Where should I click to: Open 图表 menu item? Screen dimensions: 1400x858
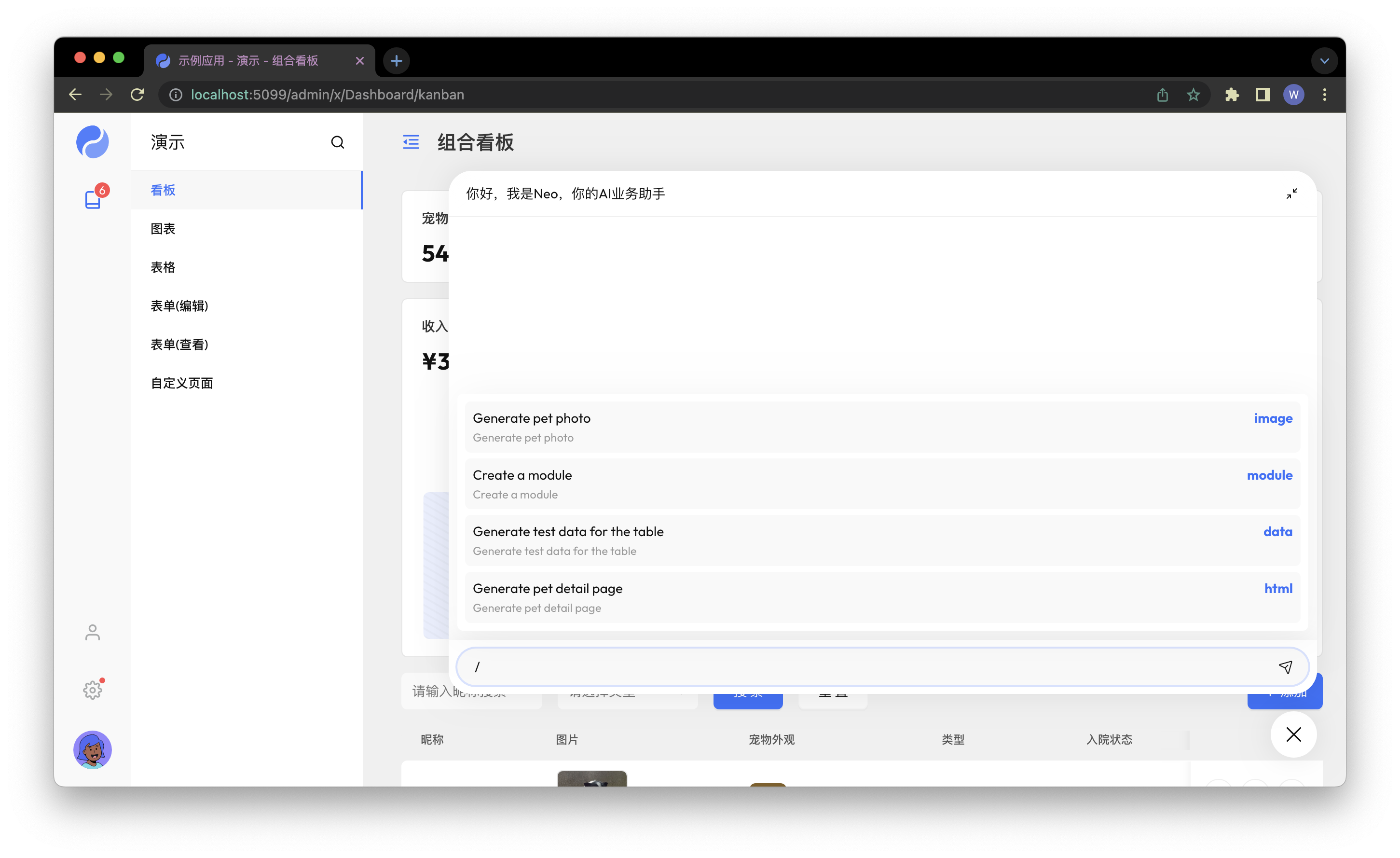pyautogui.click(x=163, y=228)
